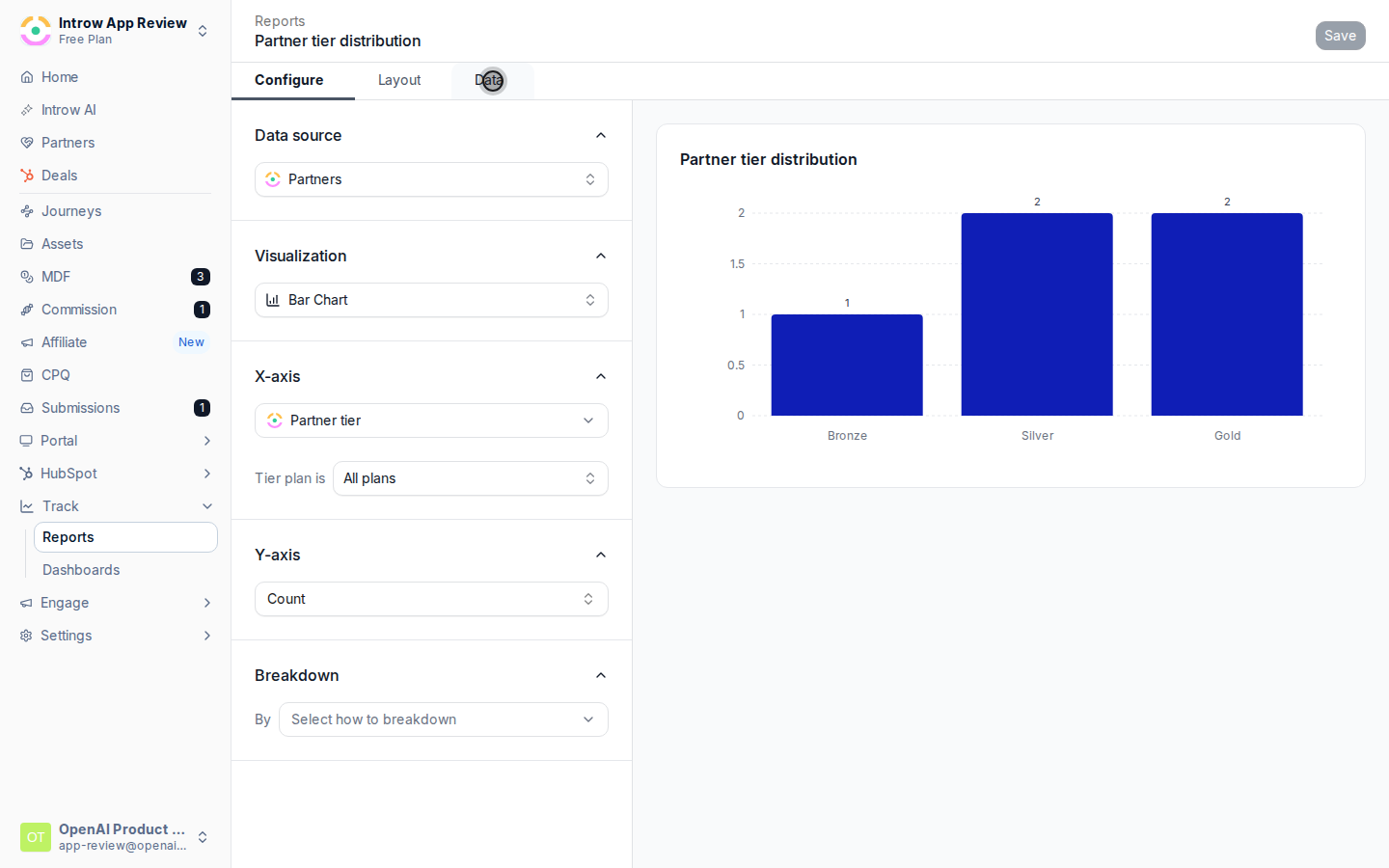Open the All plans tier dropdown
The image size is (1389, 868).
pos(471,478)
